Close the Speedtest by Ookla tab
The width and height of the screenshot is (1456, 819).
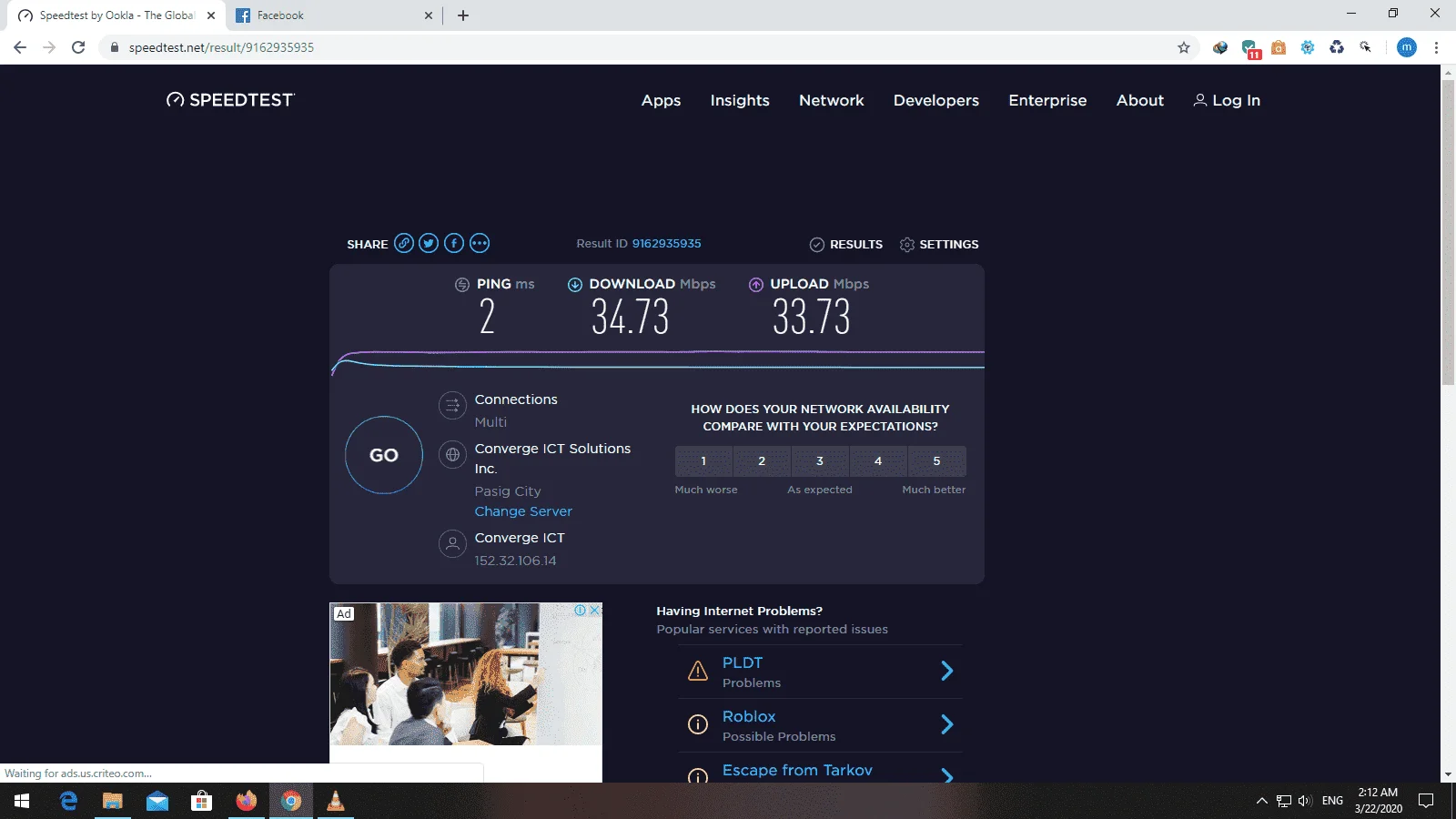click(x=211, y=15)
